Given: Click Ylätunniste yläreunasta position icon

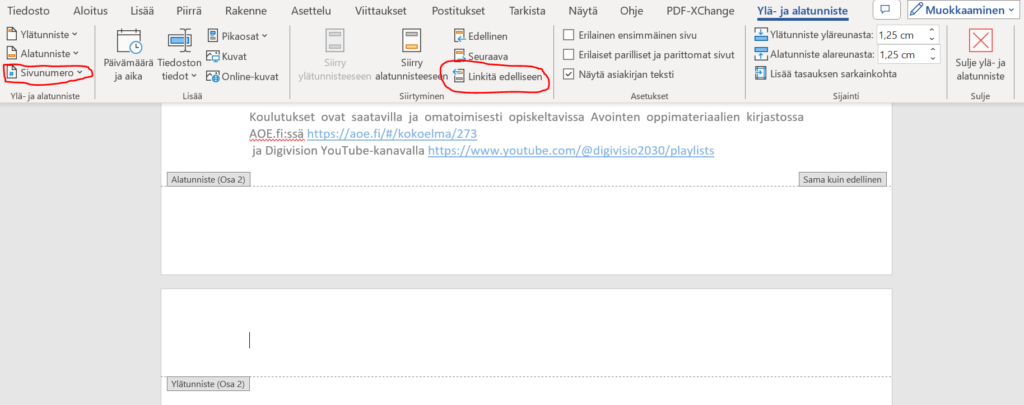Looking at the screenshot, I should (761, 35).
